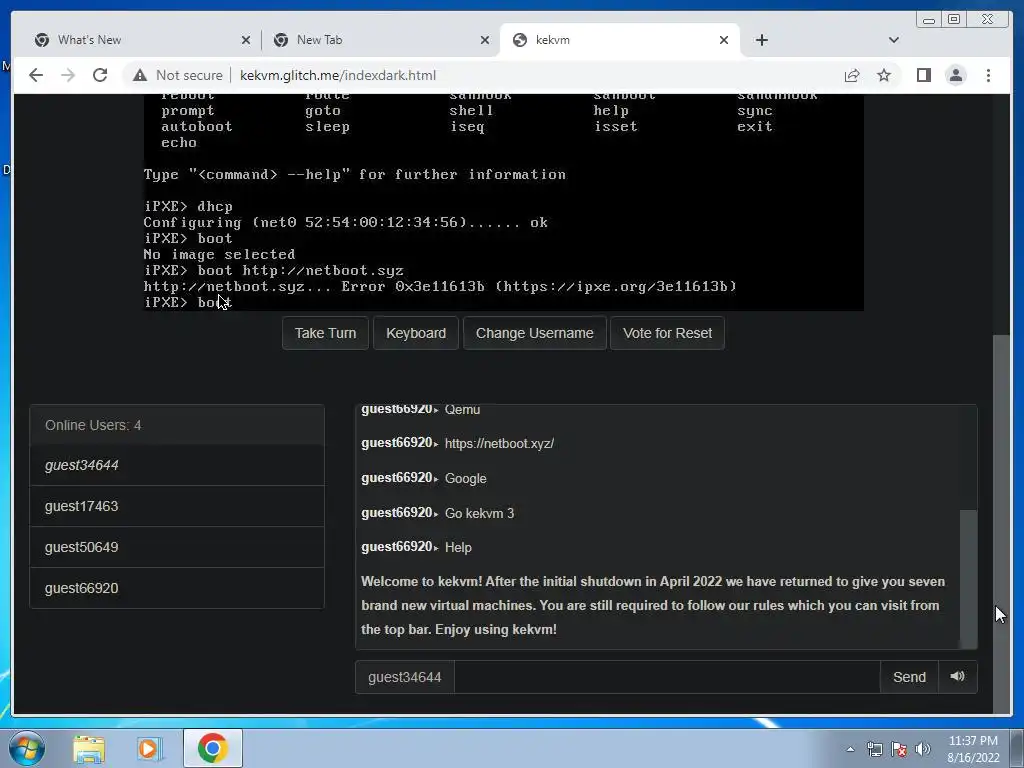
Task: Toggle the Chrome side panel icon
Action: (923, 76)
